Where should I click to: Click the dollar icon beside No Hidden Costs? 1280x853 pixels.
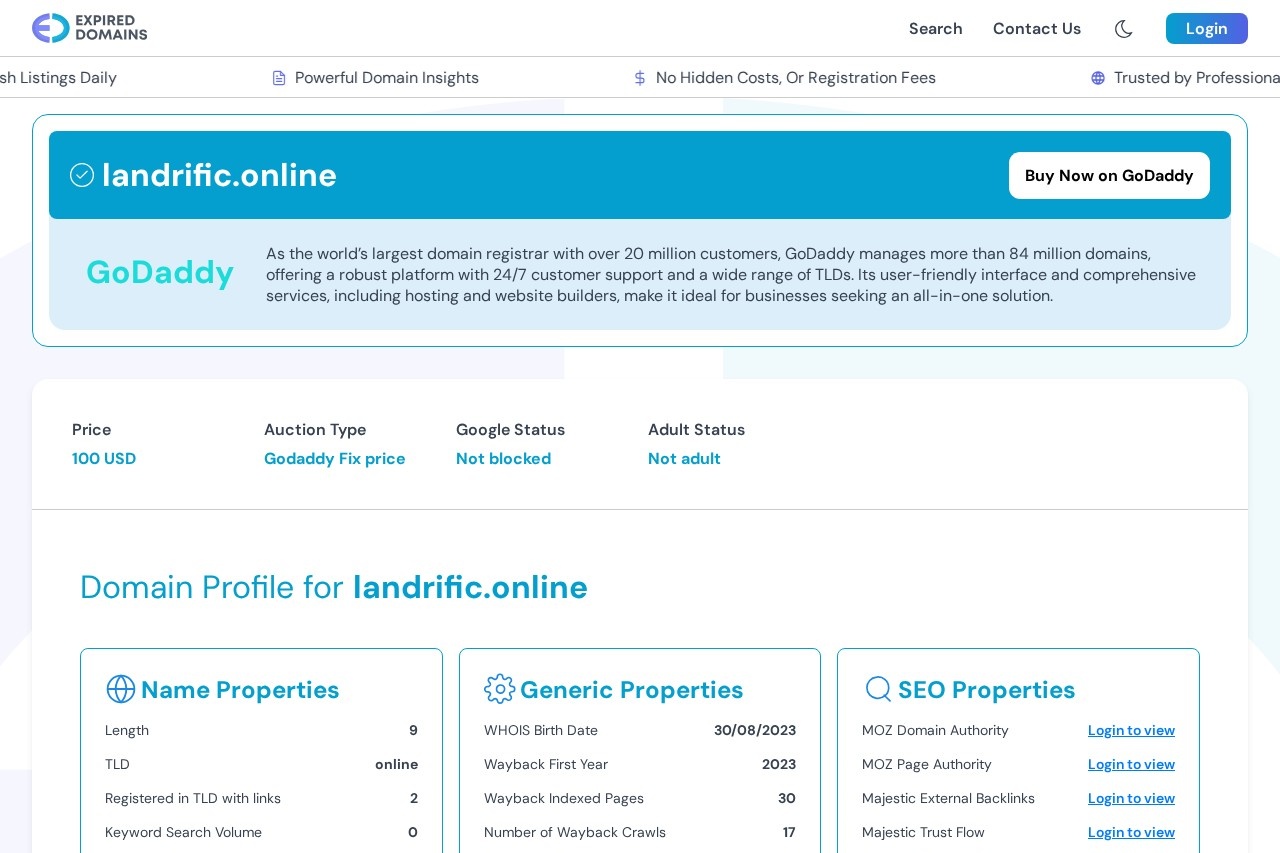coord(640,78)
